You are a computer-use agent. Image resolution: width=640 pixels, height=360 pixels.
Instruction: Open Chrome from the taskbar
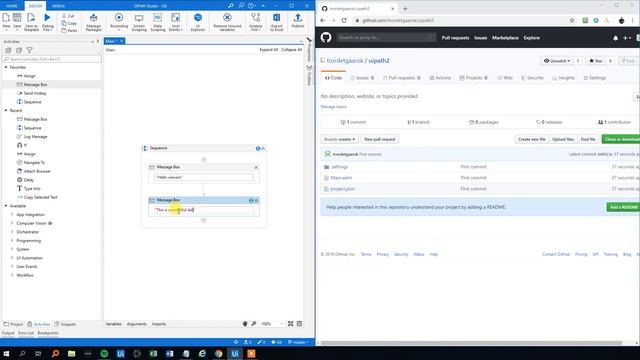point(218,353)
